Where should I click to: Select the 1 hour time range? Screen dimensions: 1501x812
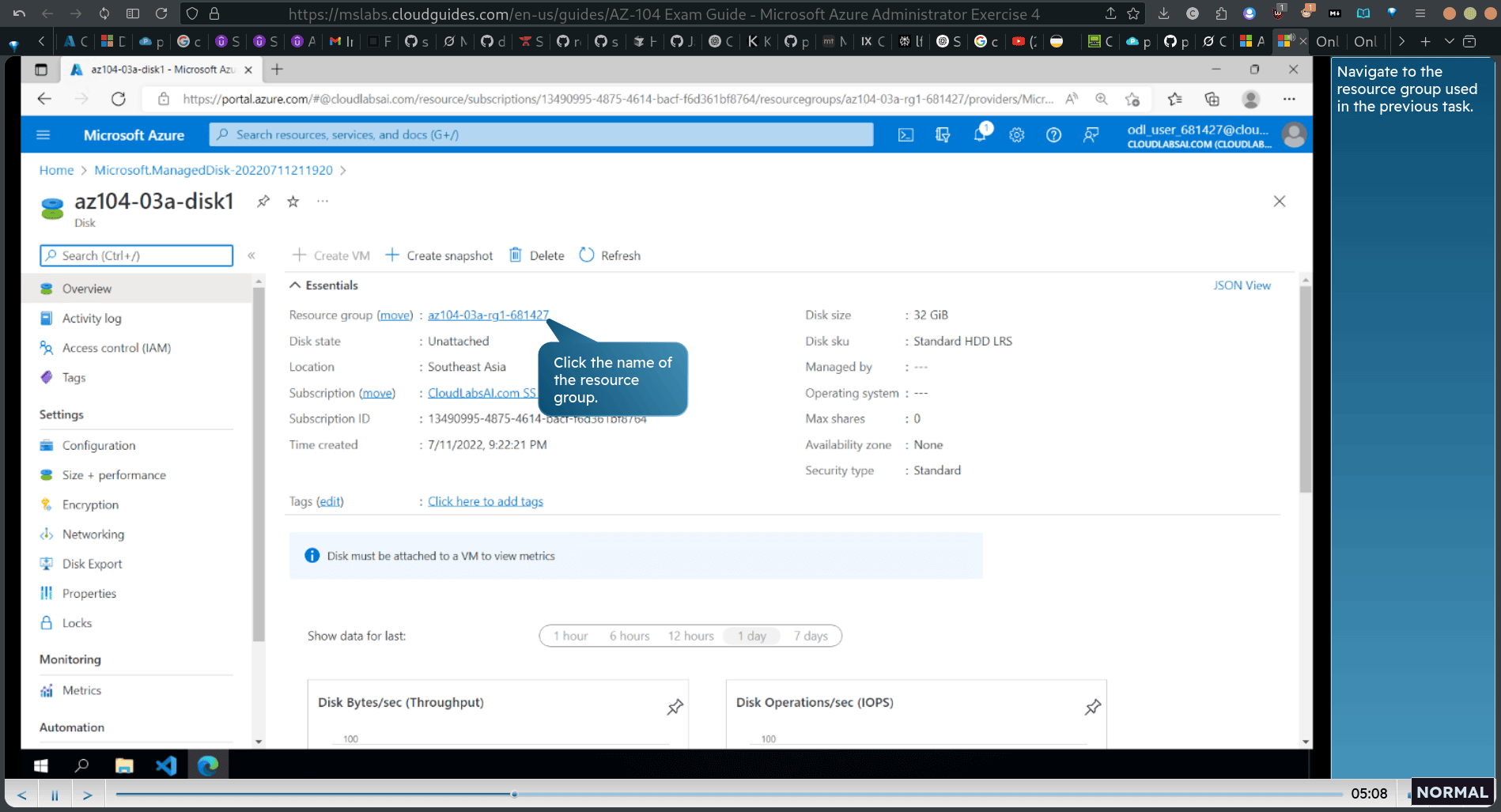[570, 636]
